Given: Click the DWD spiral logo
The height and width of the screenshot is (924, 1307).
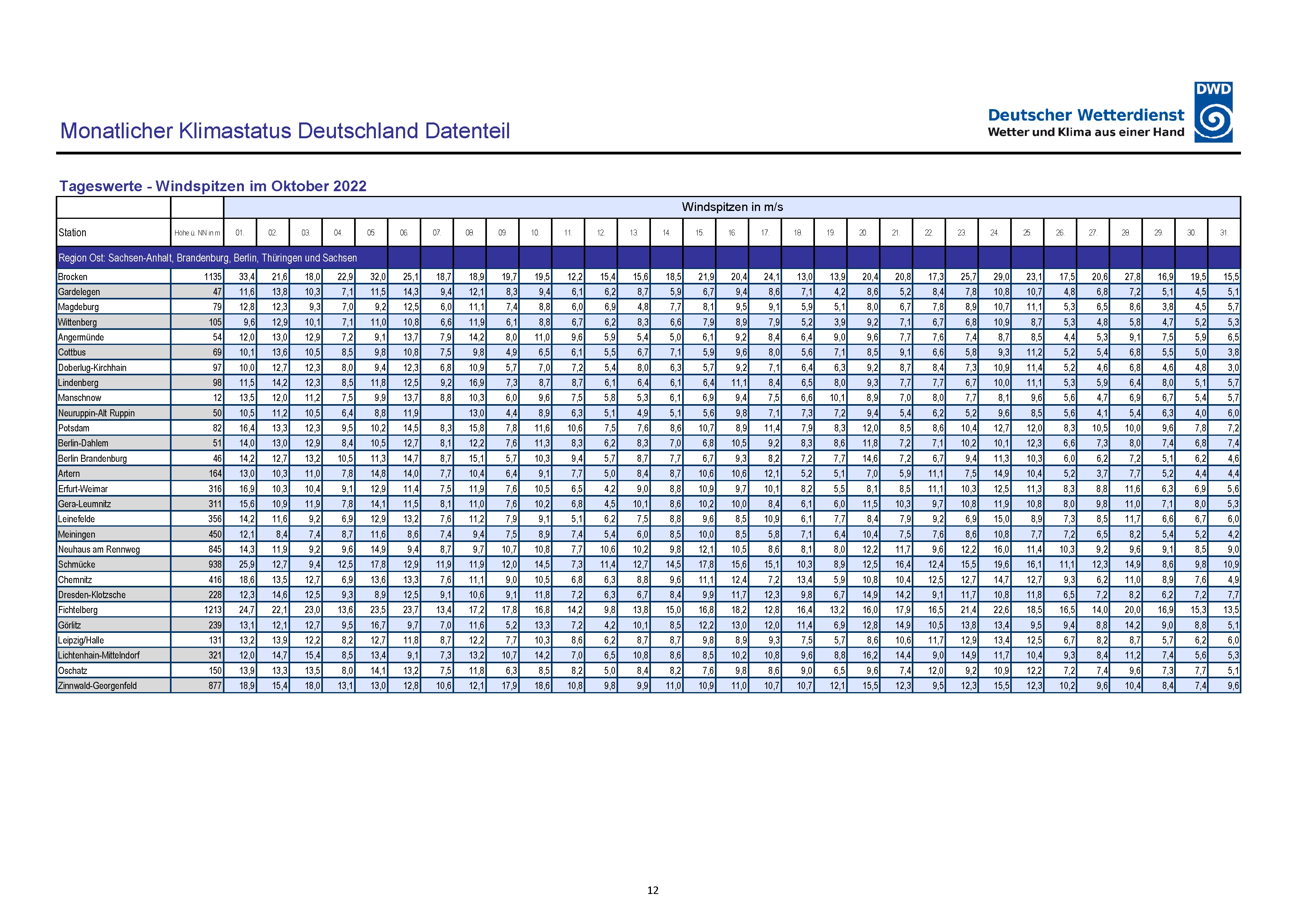Looking at the screenshot, I should tap(1213, 112).
